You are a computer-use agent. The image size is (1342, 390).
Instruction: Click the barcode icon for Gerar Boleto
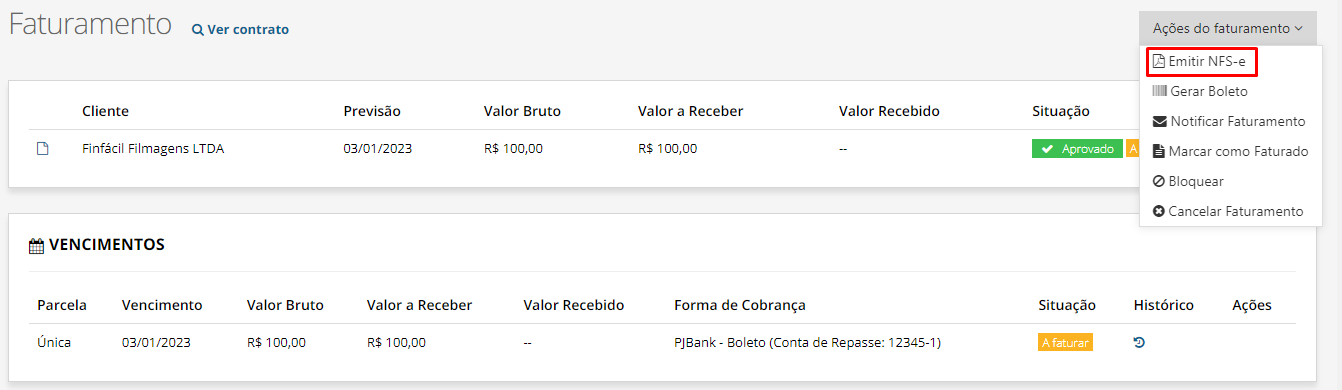coord(1159,91)
